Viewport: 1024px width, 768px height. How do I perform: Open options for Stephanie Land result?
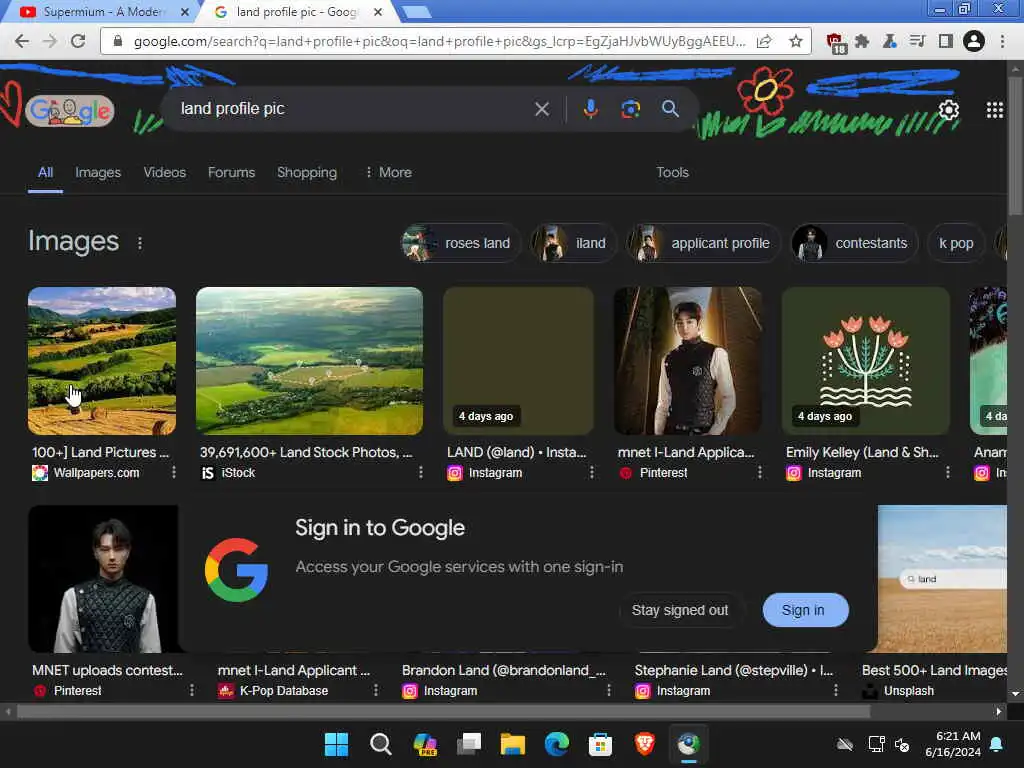tap(835, 690)
